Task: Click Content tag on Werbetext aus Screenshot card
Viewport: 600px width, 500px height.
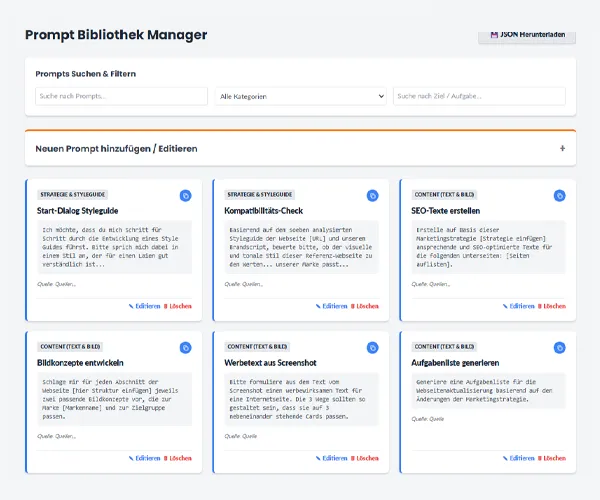Action: pyautogui.click(x=257, y=346)
